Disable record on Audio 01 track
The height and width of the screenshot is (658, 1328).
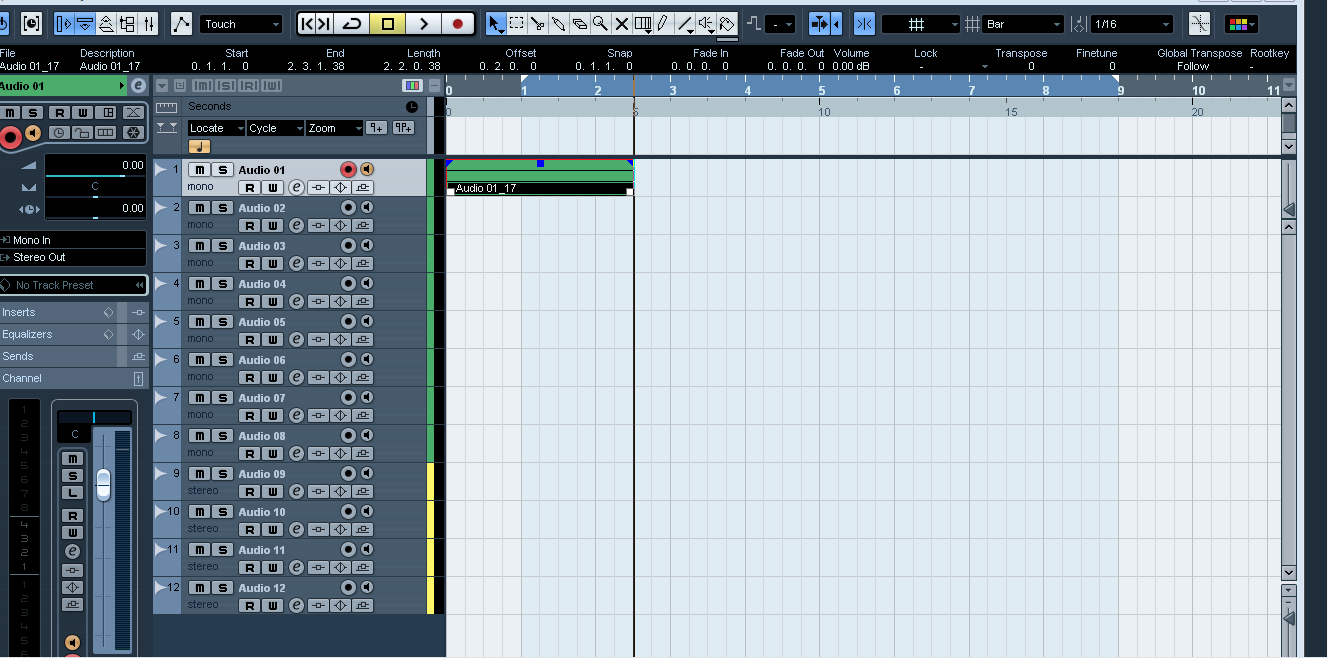click(348, 170)
